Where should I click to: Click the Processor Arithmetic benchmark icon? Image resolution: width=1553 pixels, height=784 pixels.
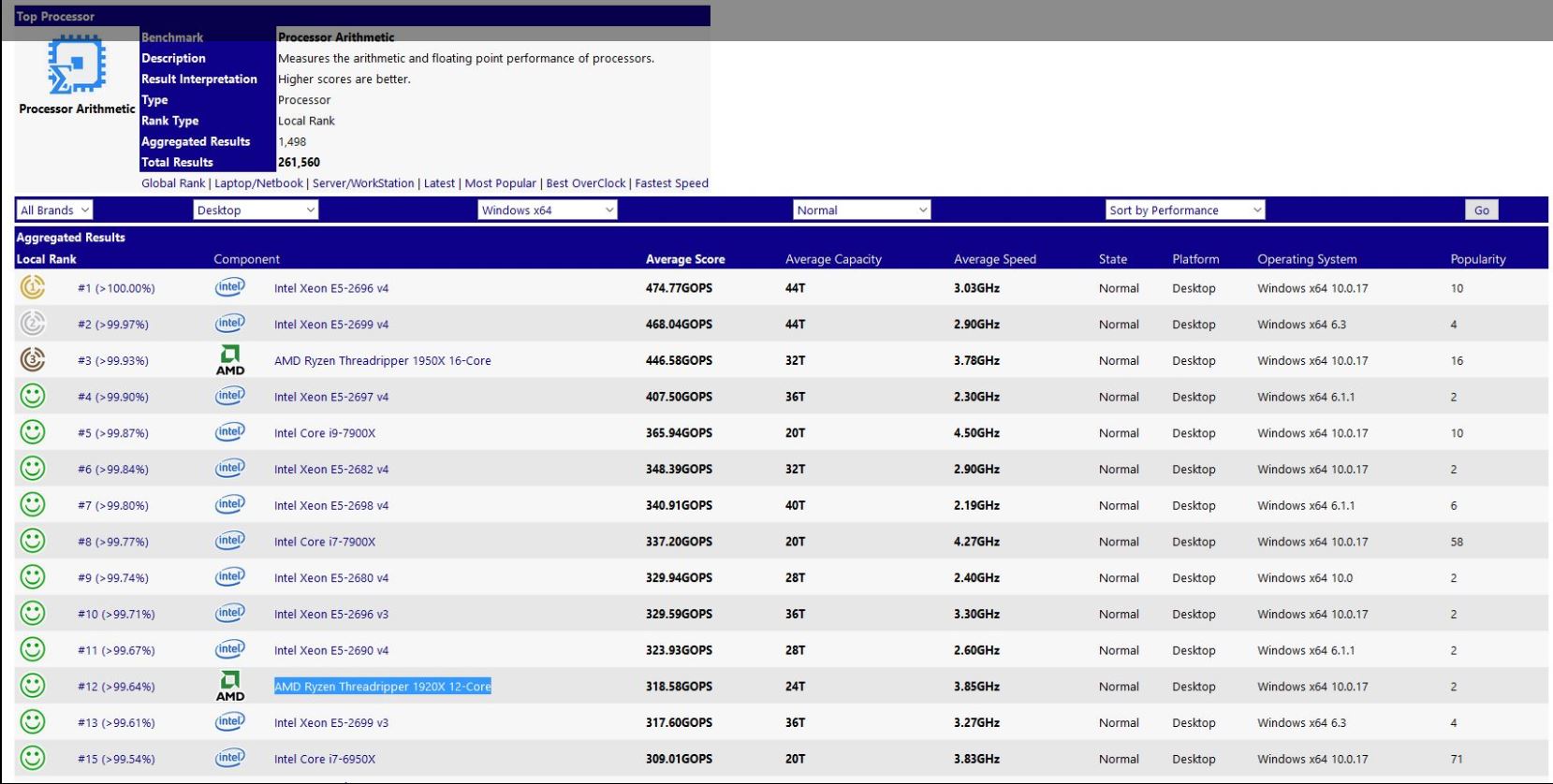coord(77,65)
